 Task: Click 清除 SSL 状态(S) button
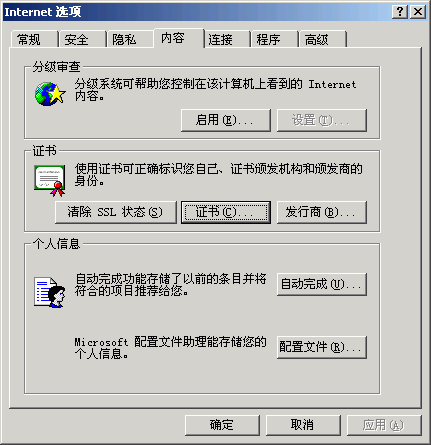[x=116, y=212]
